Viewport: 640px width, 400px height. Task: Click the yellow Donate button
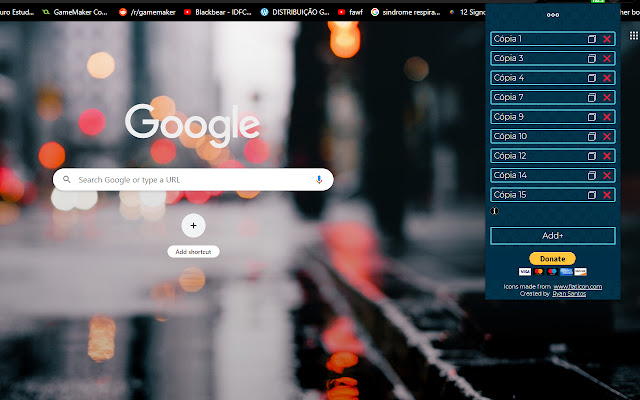tap(552, 258)
